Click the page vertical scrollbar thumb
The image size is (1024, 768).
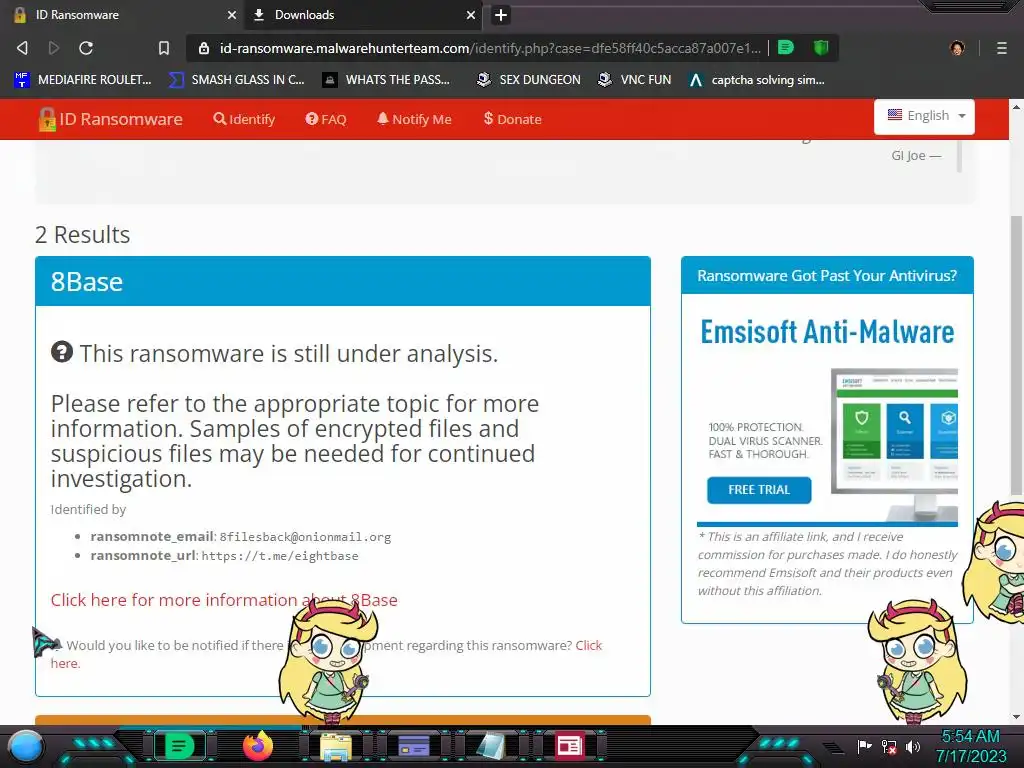pos(1016,355)
